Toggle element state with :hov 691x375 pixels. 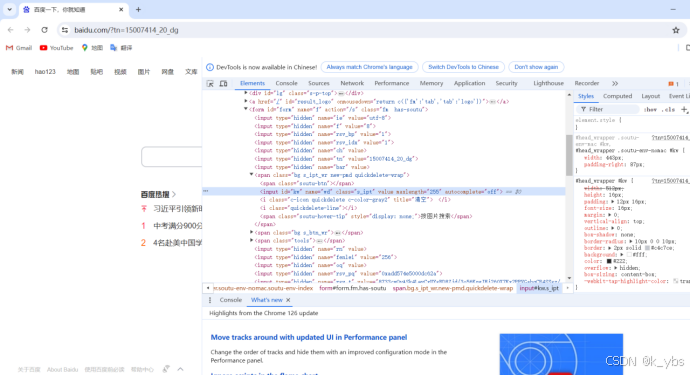click(650, 109)
